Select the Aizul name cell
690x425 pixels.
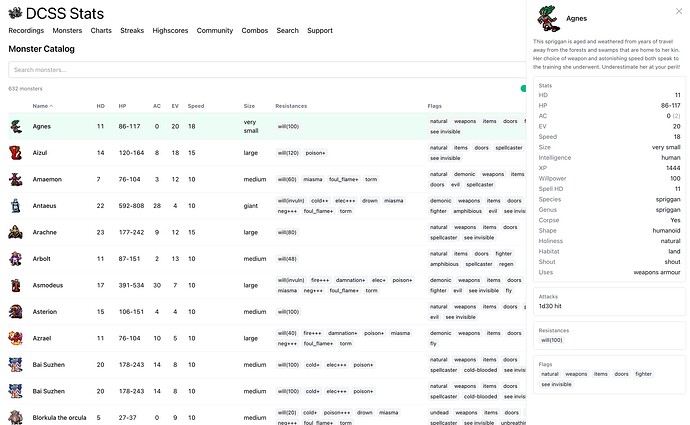point(40,153)
